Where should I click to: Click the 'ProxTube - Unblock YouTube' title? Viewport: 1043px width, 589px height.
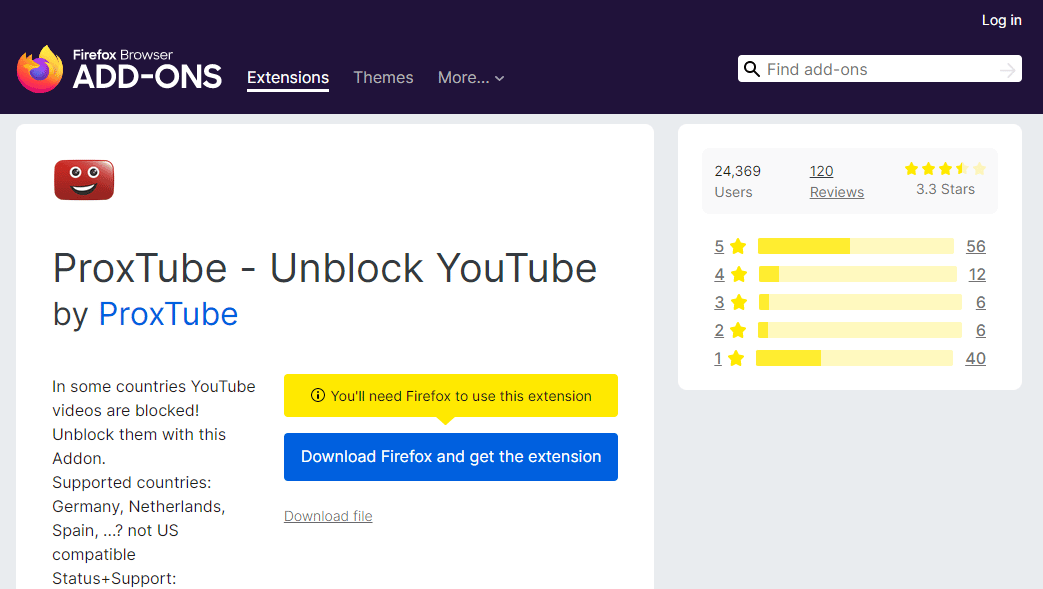point(325,269)
